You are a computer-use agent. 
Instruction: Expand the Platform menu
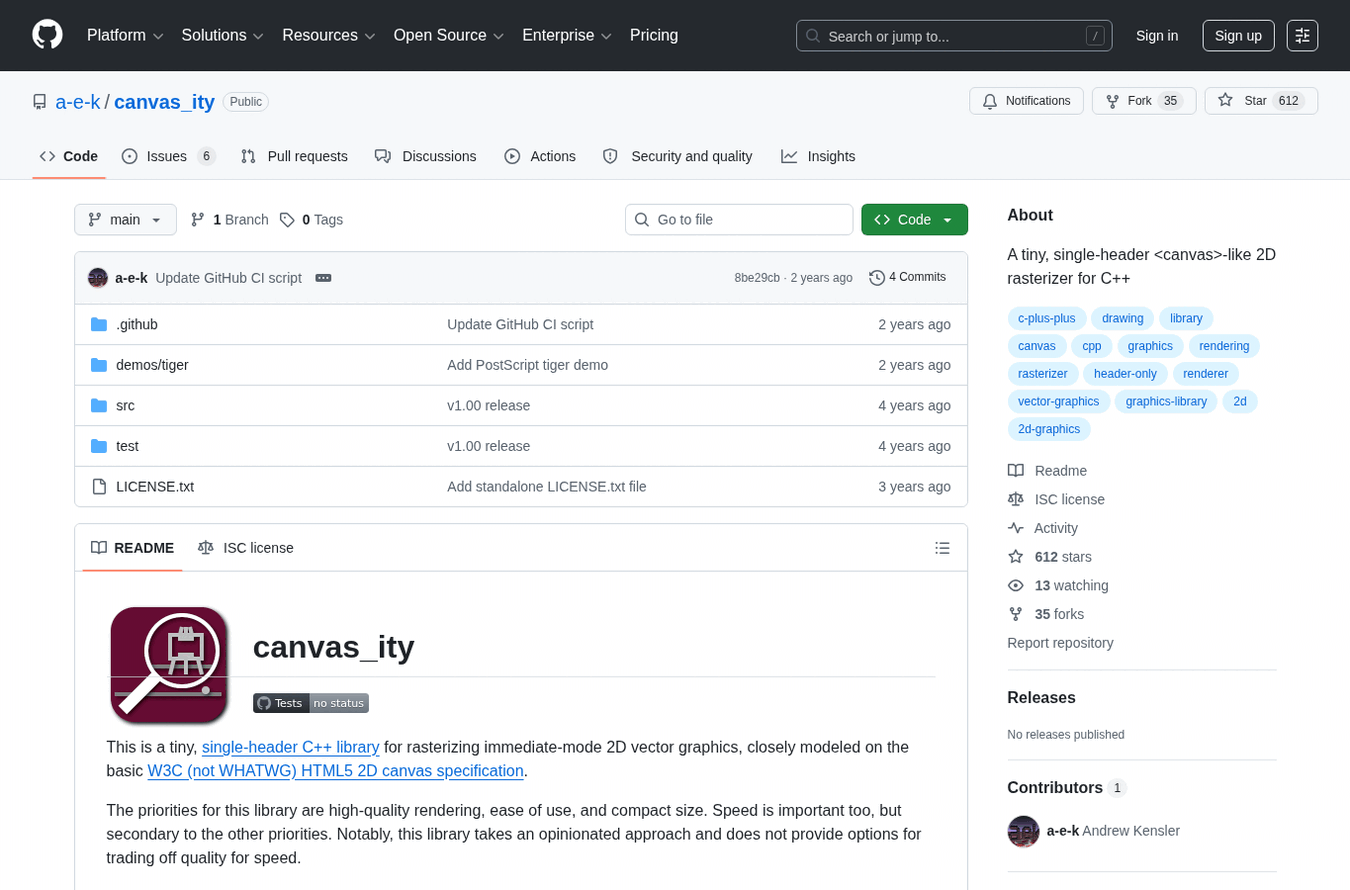tap(125, 35)
